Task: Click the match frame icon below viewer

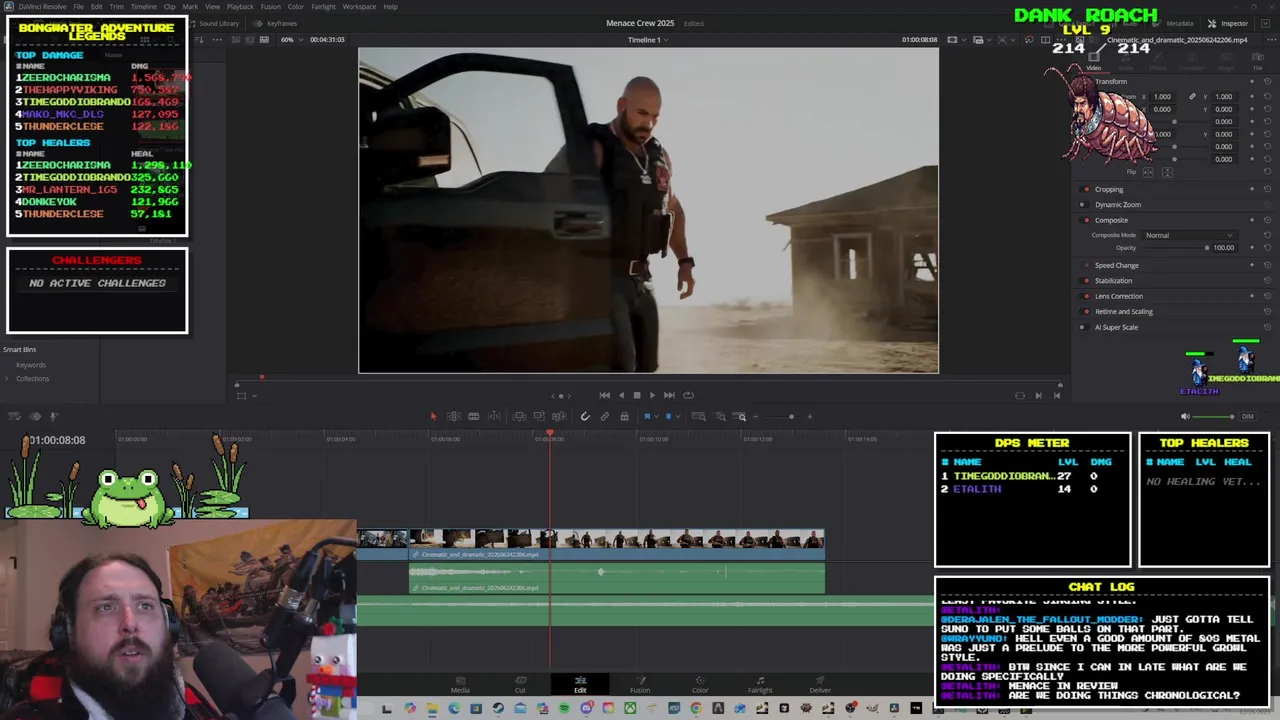Action: click(x=1020, y=395)
